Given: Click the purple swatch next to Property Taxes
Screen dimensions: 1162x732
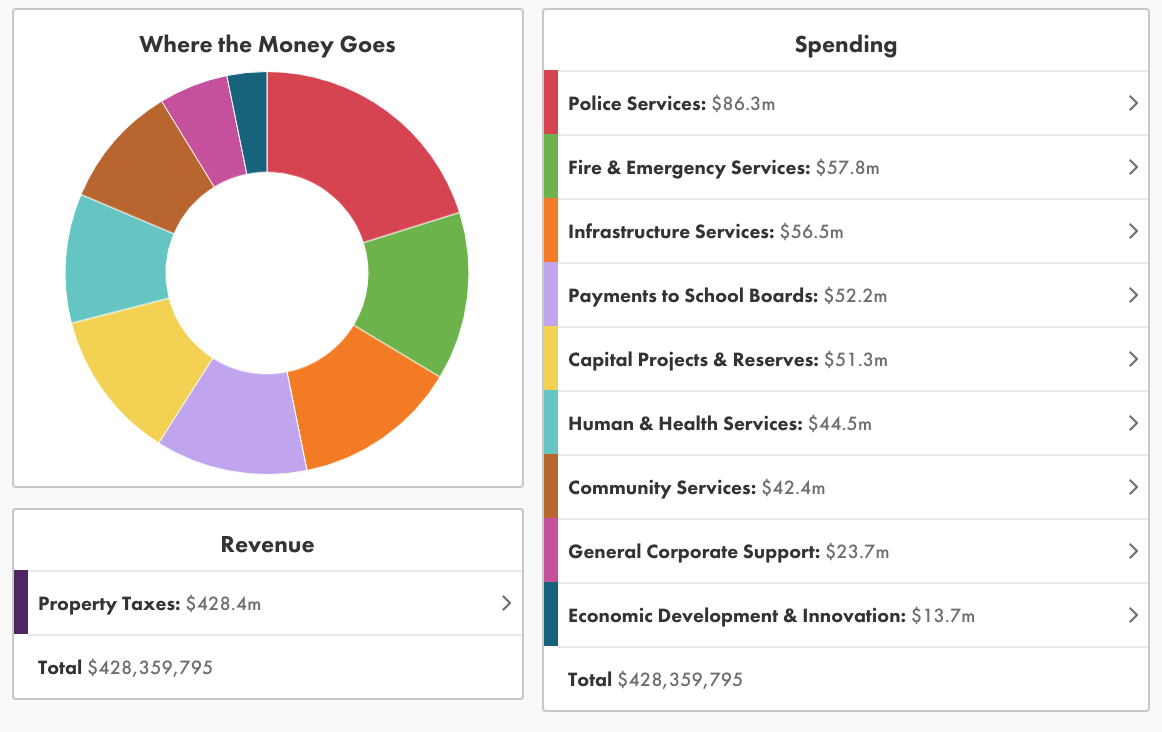Looking at the screenshot, I should point(20,603).
